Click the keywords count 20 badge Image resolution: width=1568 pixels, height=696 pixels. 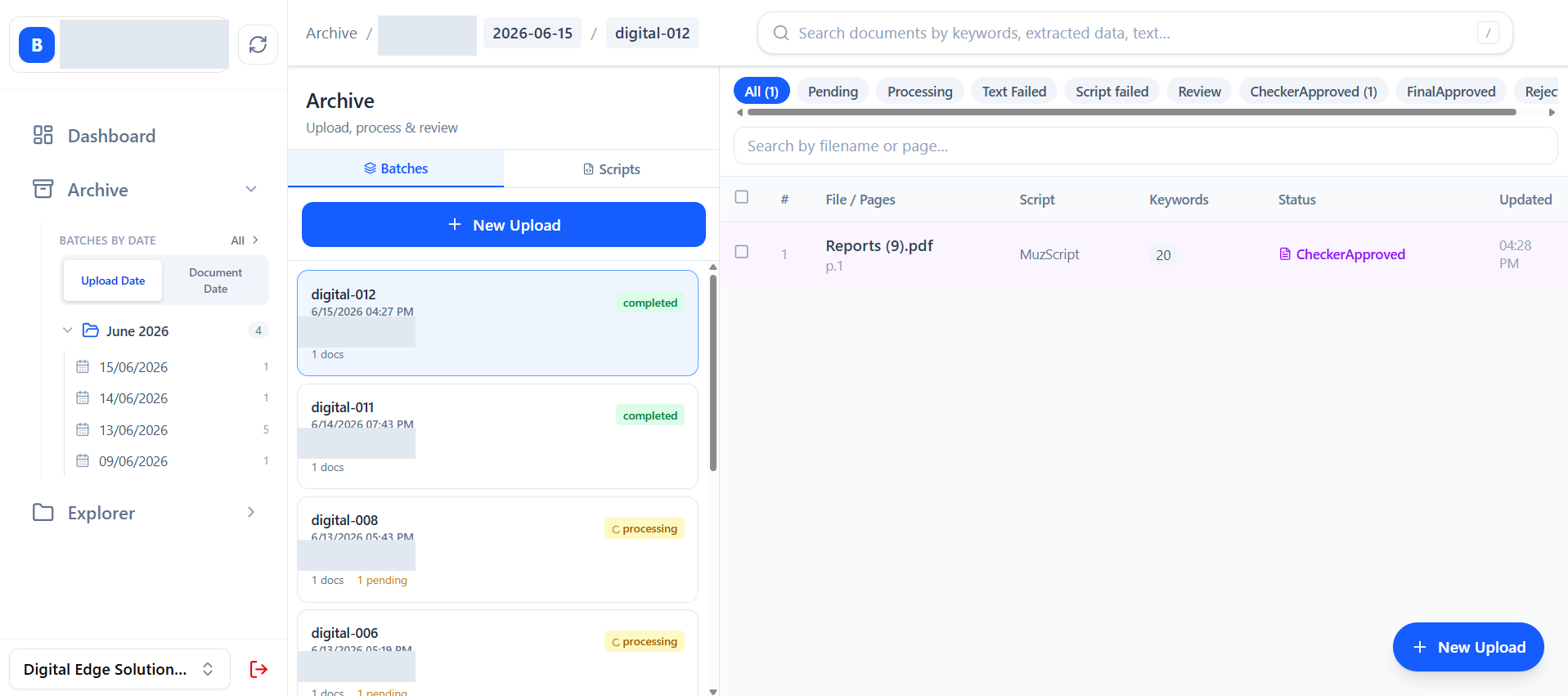[1163, 255]
